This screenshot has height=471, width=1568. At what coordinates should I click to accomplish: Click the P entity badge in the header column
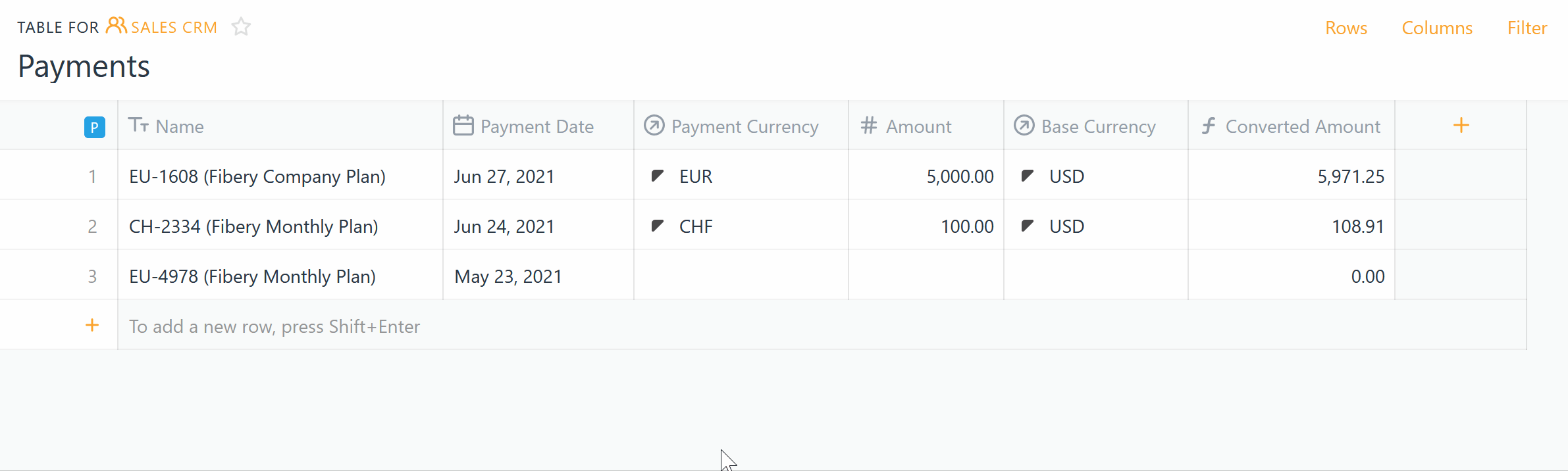[x=94, y=126]
